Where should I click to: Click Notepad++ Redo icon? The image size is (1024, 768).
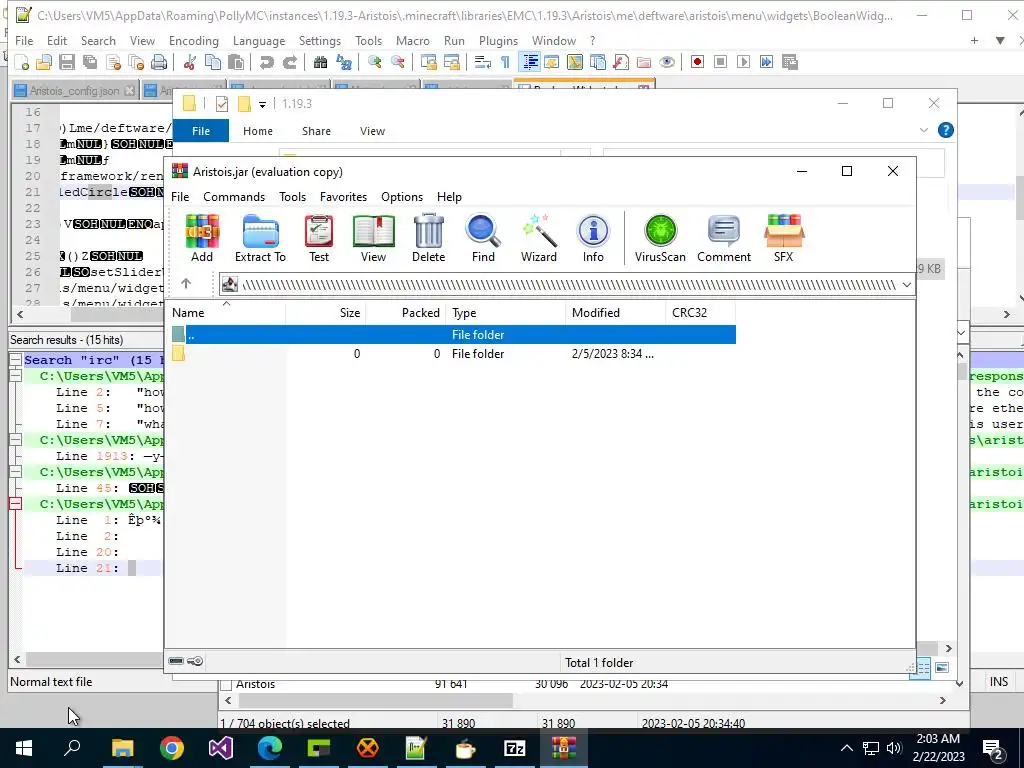pos(290,62)
